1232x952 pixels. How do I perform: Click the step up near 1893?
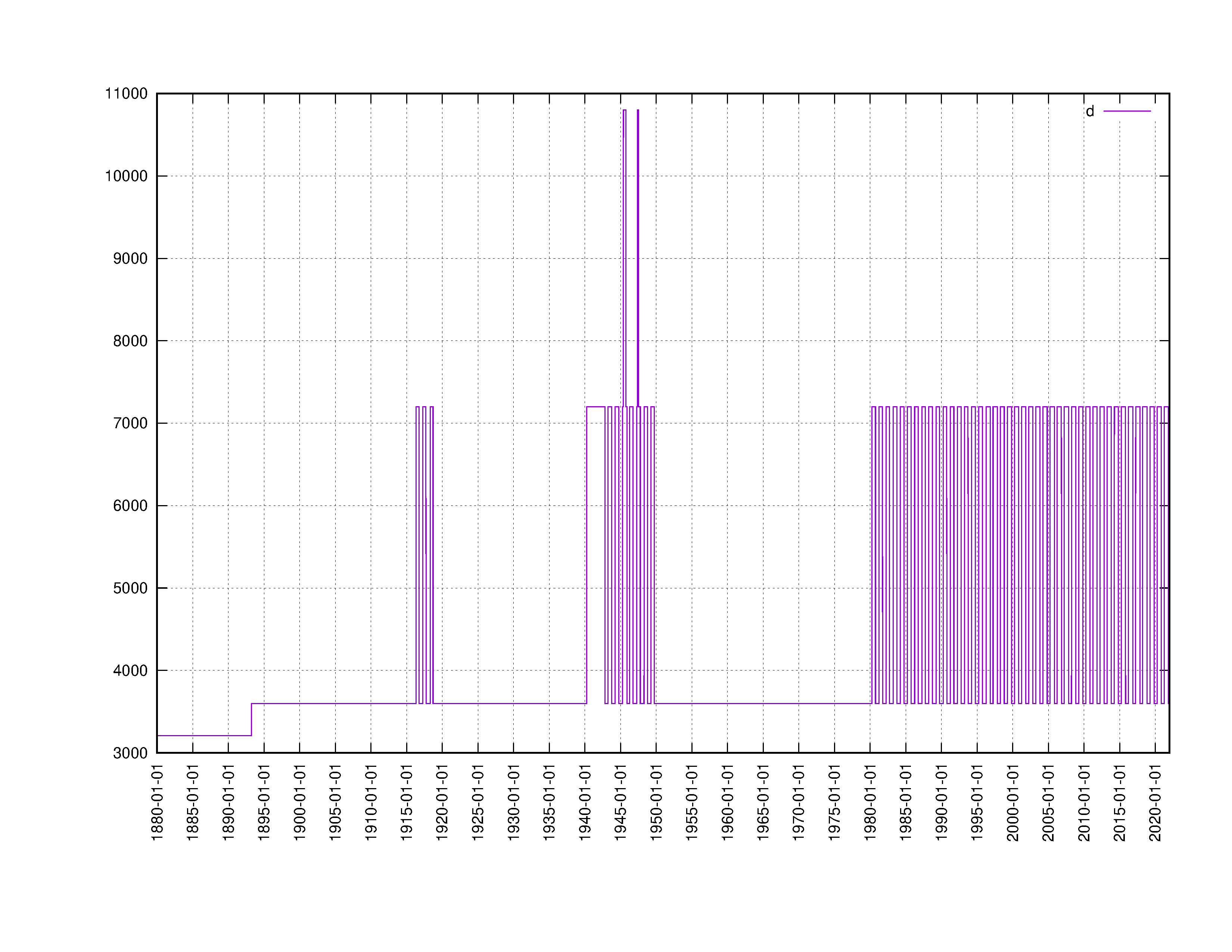252,719
